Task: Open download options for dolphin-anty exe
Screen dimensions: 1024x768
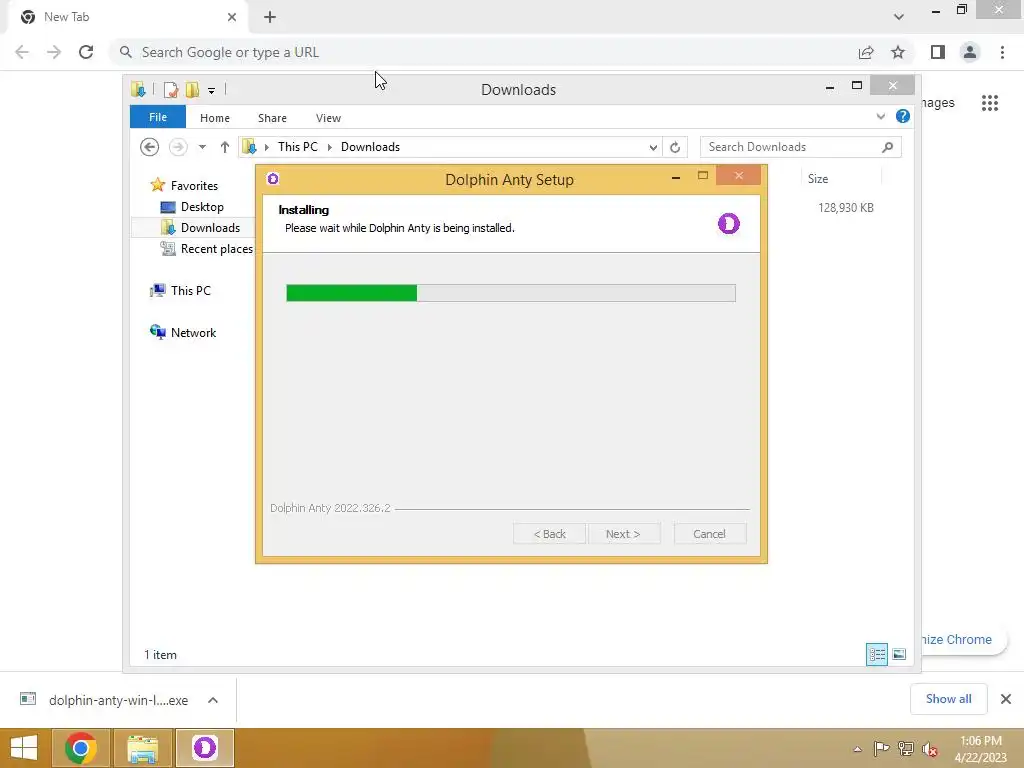Action: 213,700
